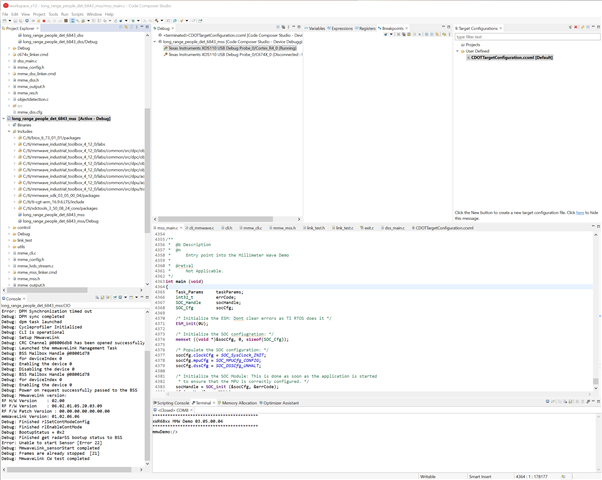The width and height of the screenshot is (602, 480).
Task: Click the red Terminate debug button in toolbar
Action: click(x=44, y=21)
